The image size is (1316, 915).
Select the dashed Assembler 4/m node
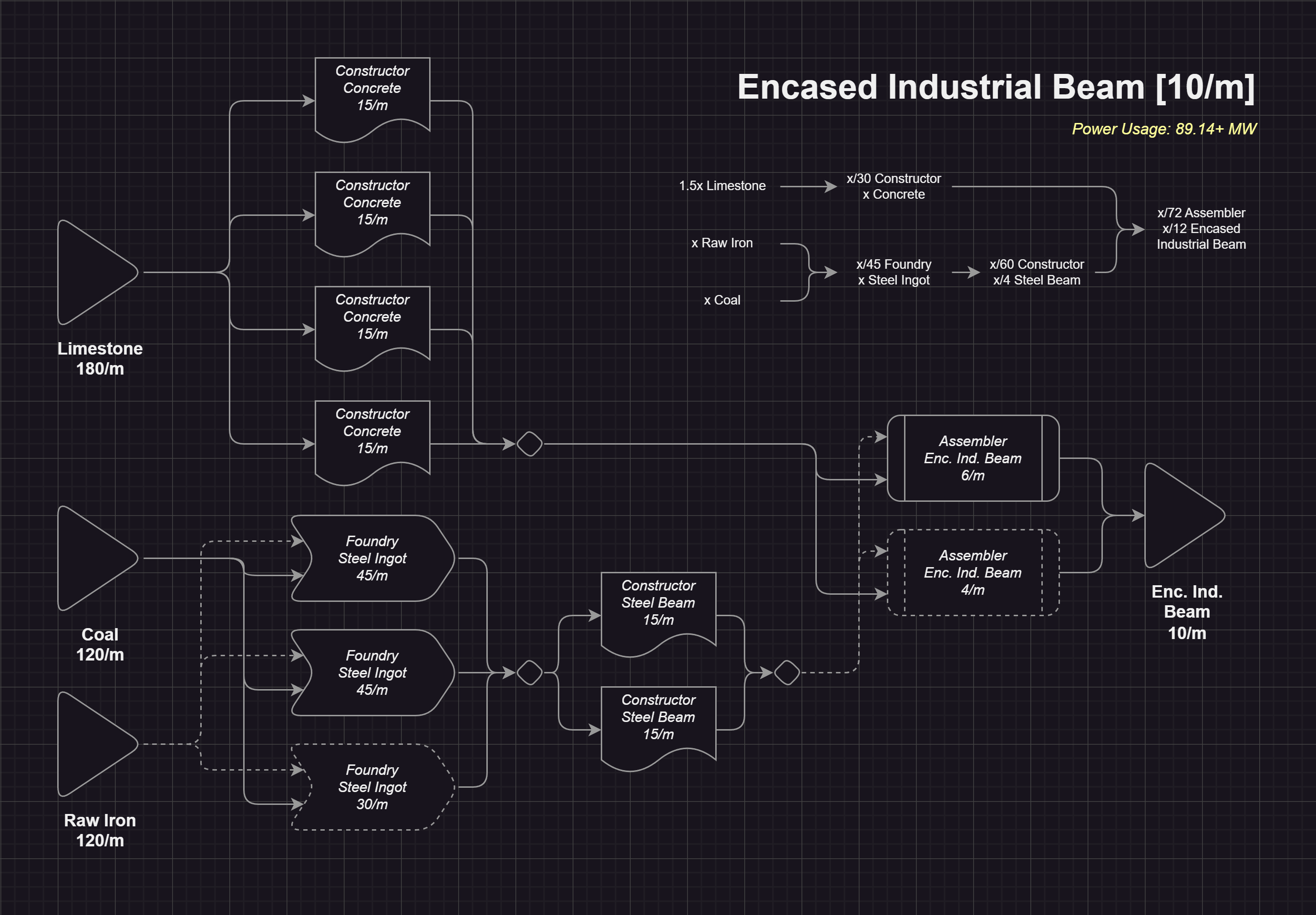pyautogui.click(x=973, y=572)
